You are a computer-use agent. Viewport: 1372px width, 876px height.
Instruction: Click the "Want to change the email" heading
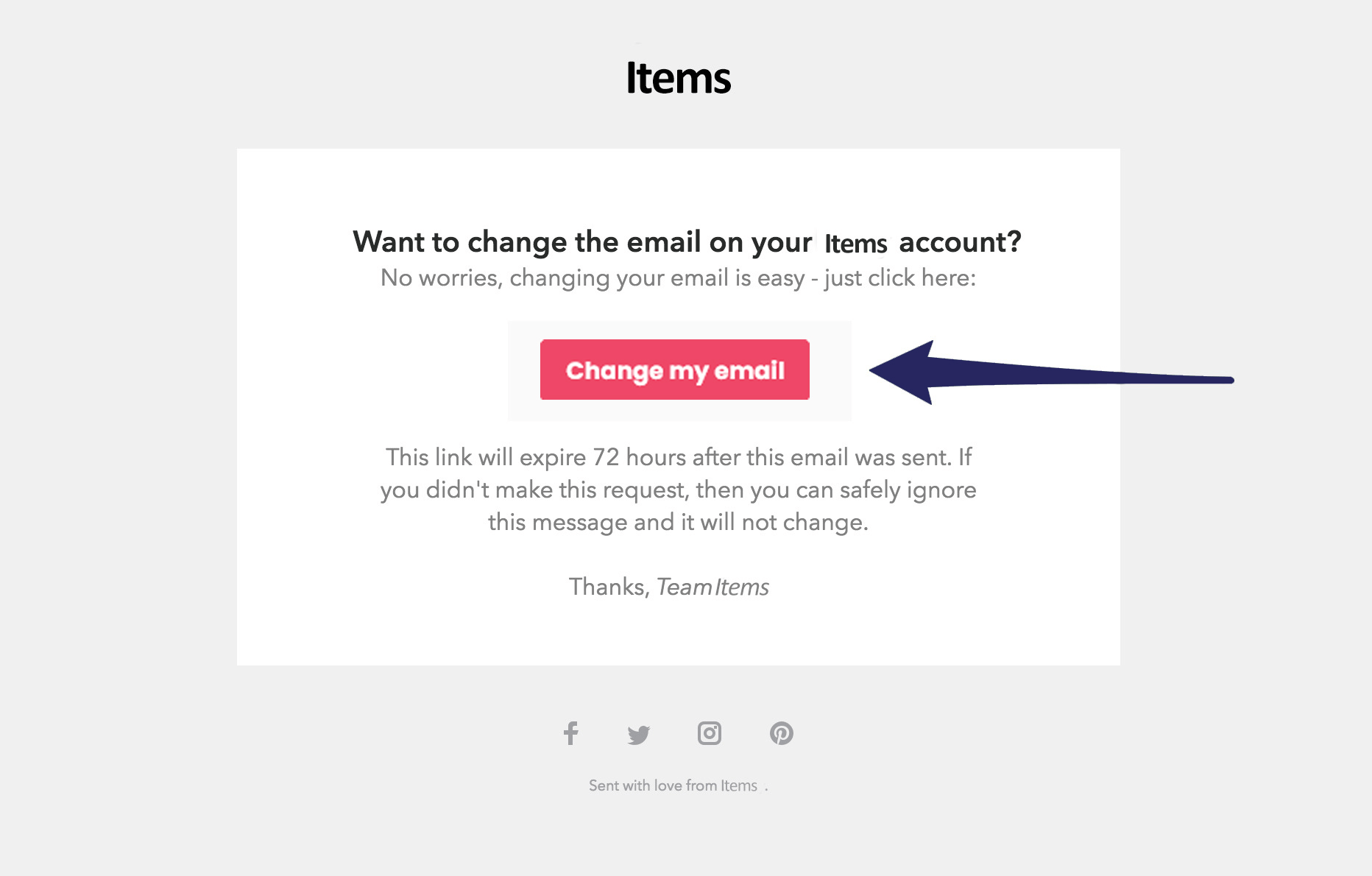pyautogui.click(x=581, y=242)
